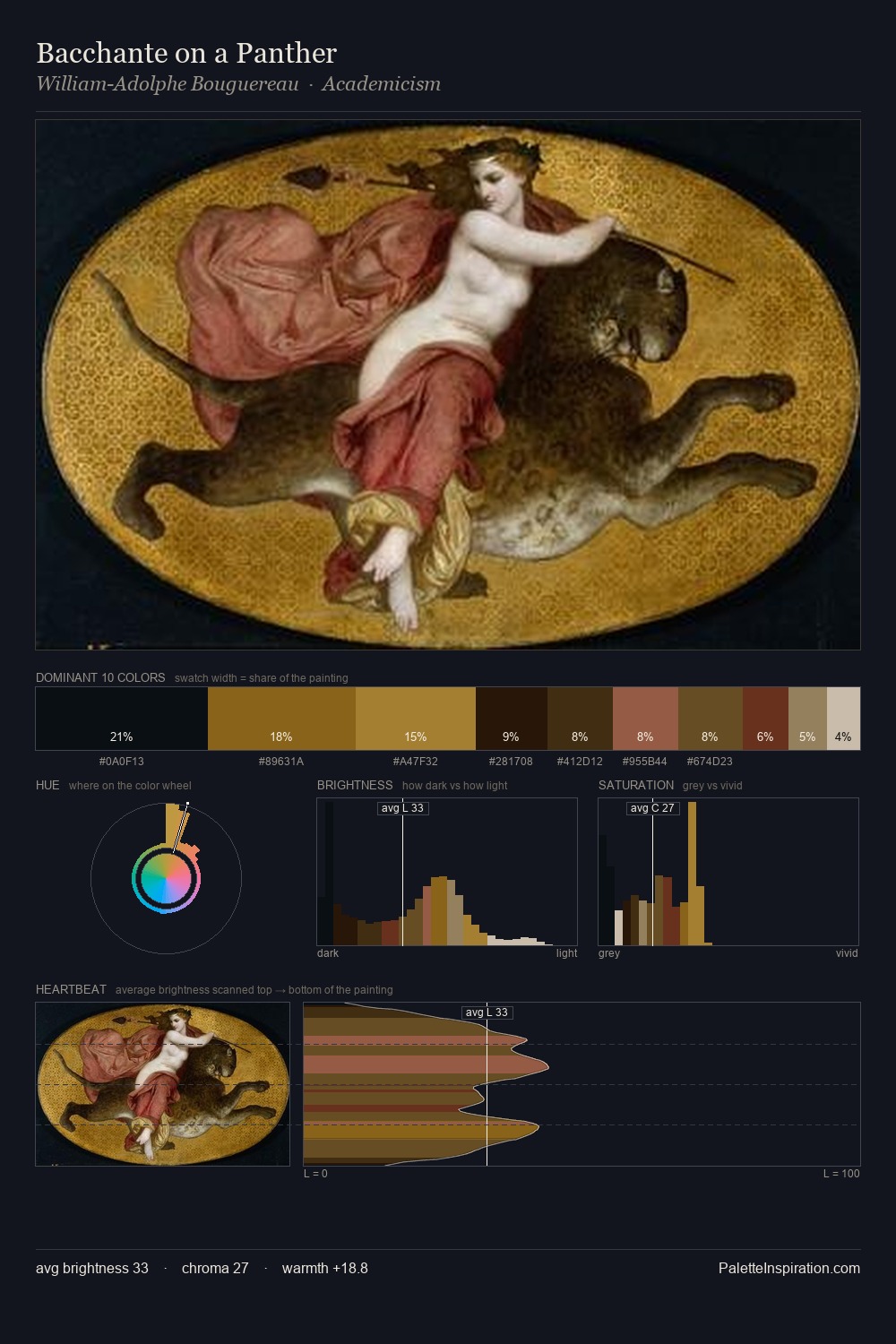
Task: Pick the 5% tan swatch
Action: click(807, 719)
